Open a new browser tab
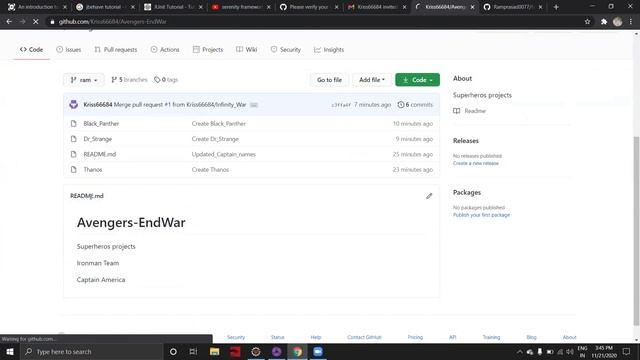This screenshot has width=640, height=360. (x=556, y=7)
